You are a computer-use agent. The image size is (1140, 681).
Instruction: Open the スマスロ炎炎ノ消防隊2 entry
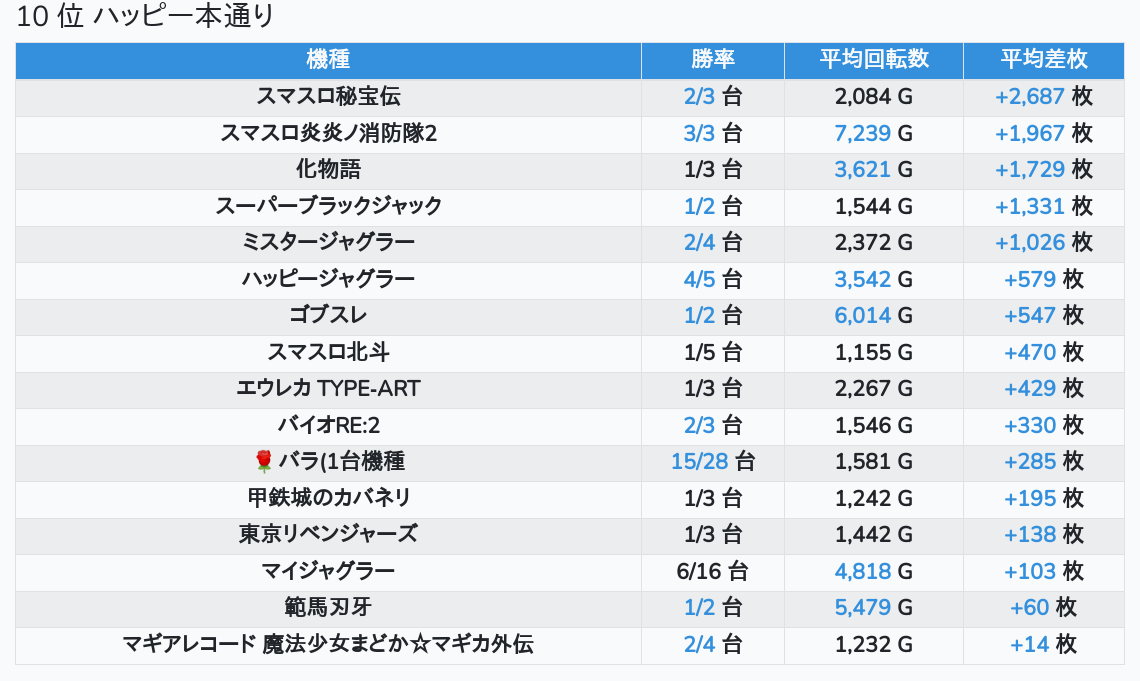[x=328, y=133]
